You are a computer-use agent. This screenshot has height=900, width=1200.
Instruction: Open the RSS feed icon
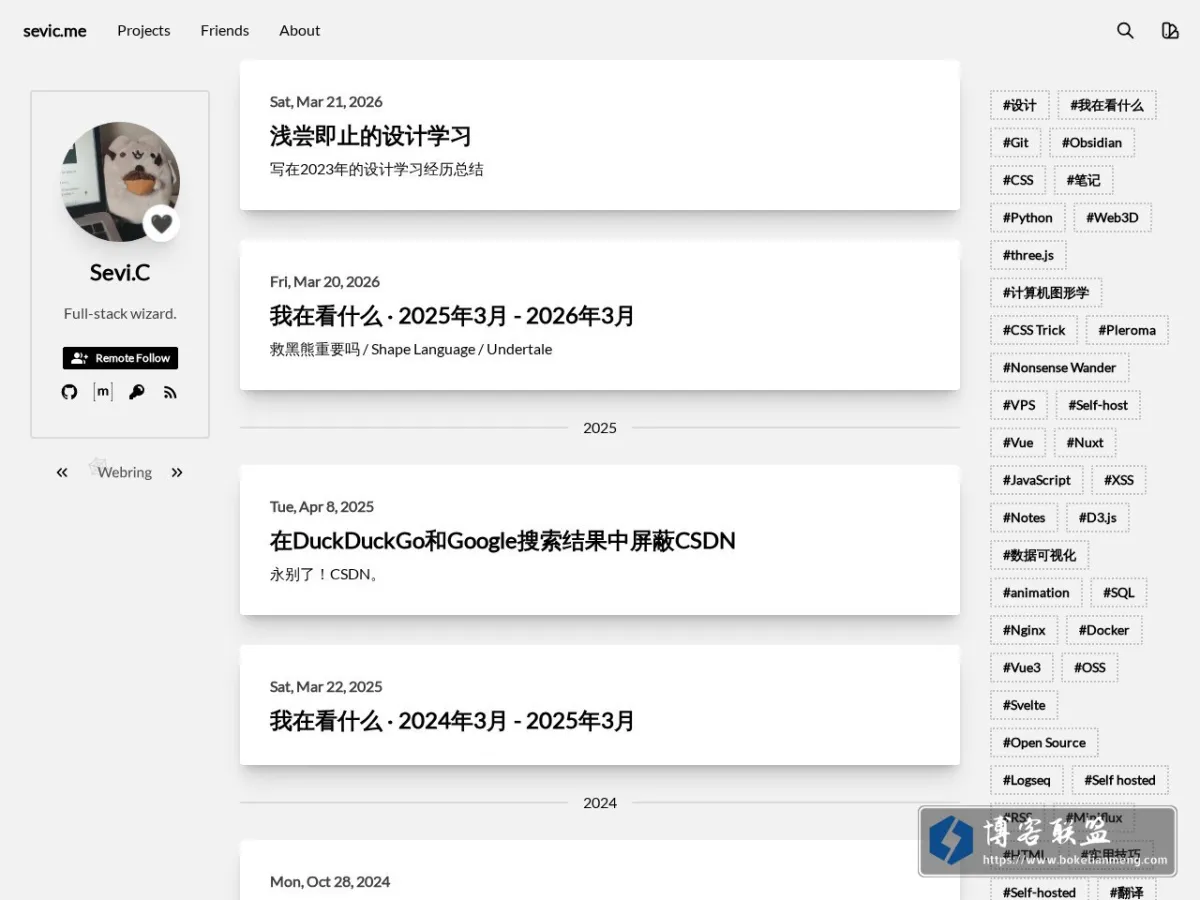[x=170, y=392]
